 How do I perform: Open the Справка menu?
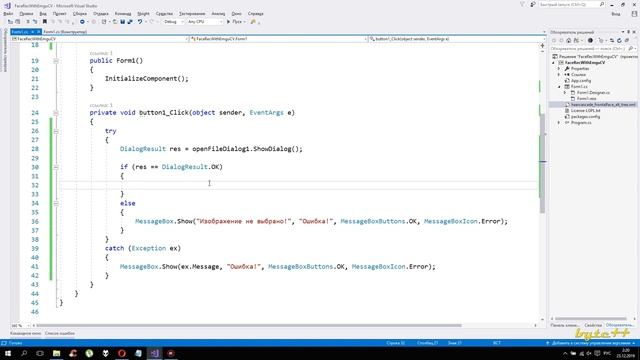click(x=256, y=13)
